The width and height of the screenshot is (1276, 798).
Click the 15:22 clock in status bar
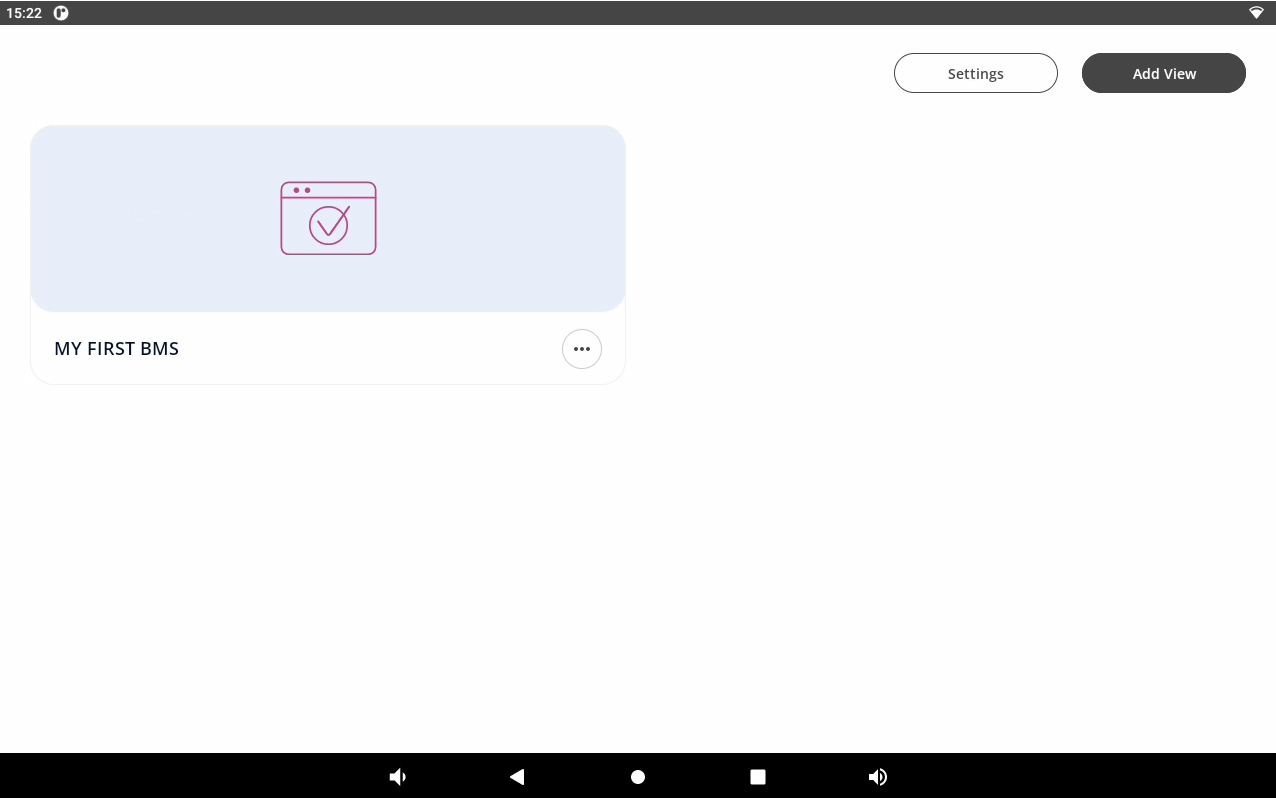[x=24, y=13]
